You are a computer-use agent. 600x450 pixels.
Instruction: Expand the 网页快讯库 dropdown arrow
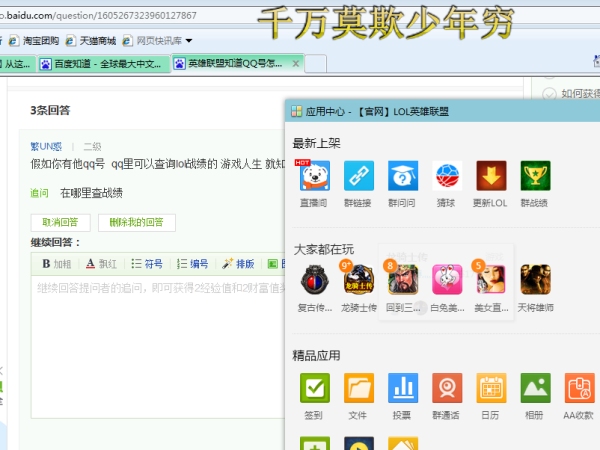pyautogui.click(x=189, y=41)
